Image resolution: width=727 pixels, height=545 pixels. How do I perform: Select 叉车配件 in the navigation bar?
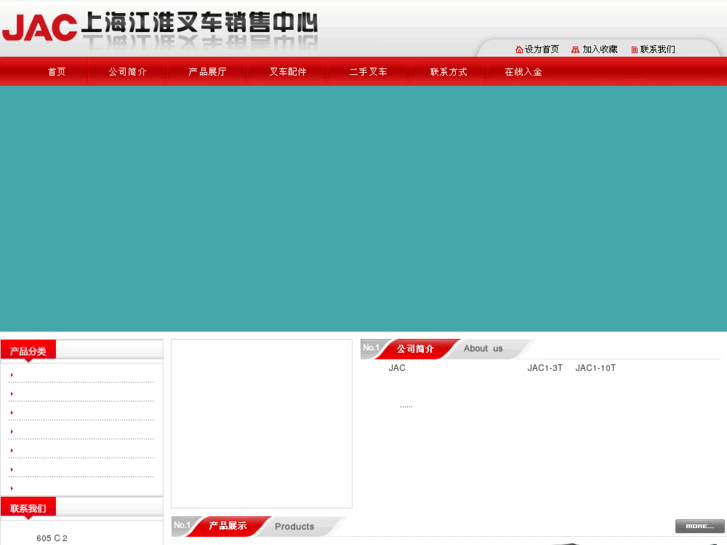point(288,71)
